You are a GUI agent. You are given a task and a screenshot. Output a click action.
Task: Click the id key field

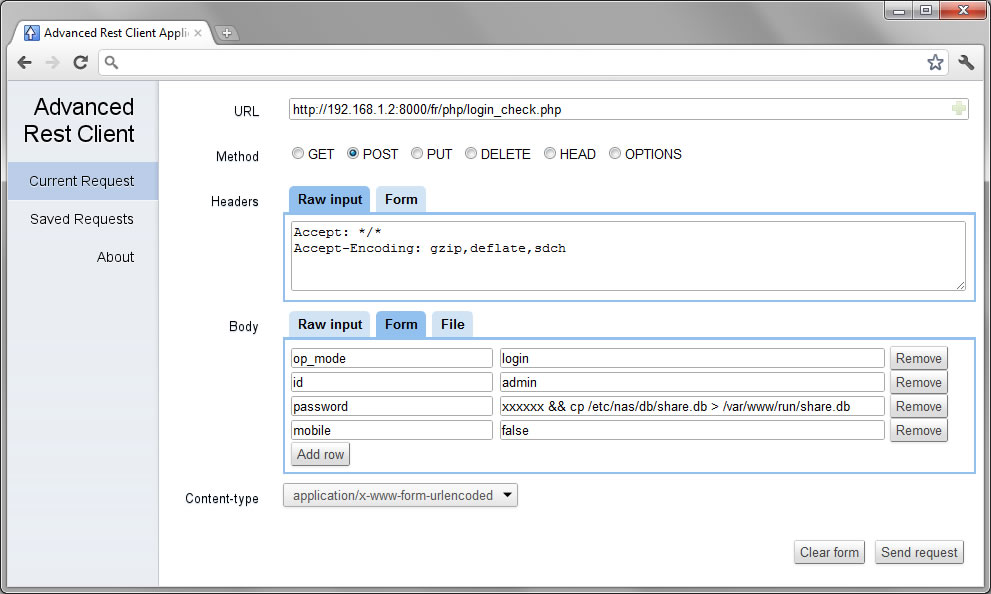coord(392,382)
